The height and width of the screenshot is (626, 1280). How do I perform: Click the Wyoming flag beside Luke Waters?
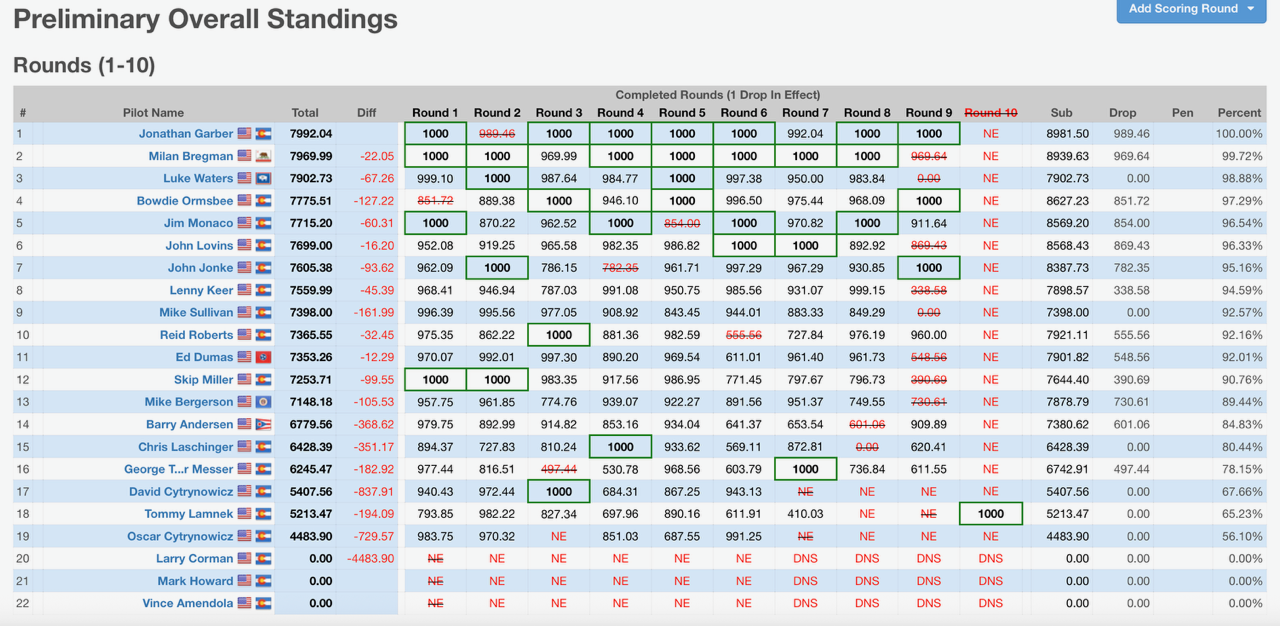pos(263,178)
